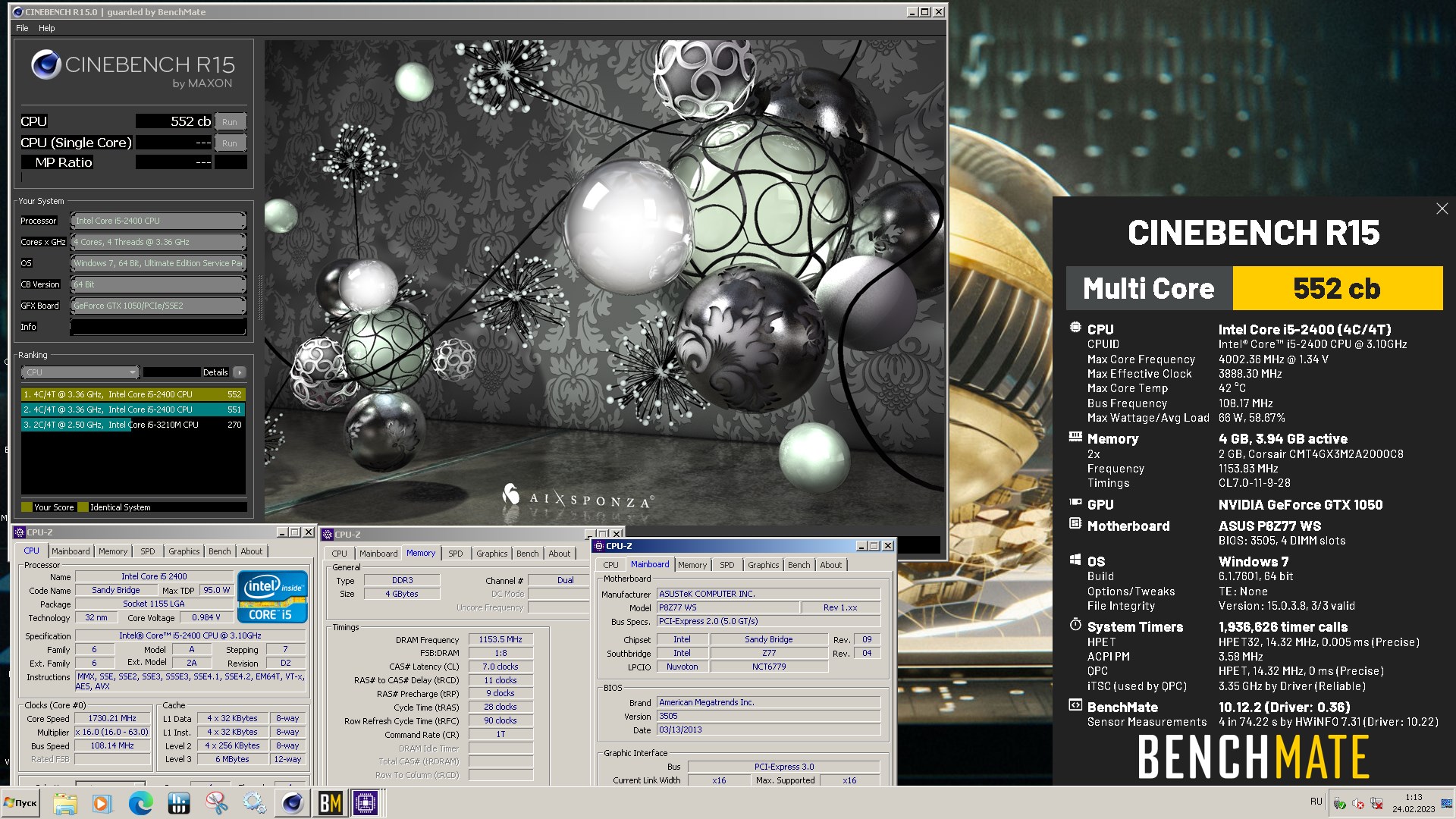Open Microsoft Edge from the taskbar
Screen dimensions: 1456x819
140,803
